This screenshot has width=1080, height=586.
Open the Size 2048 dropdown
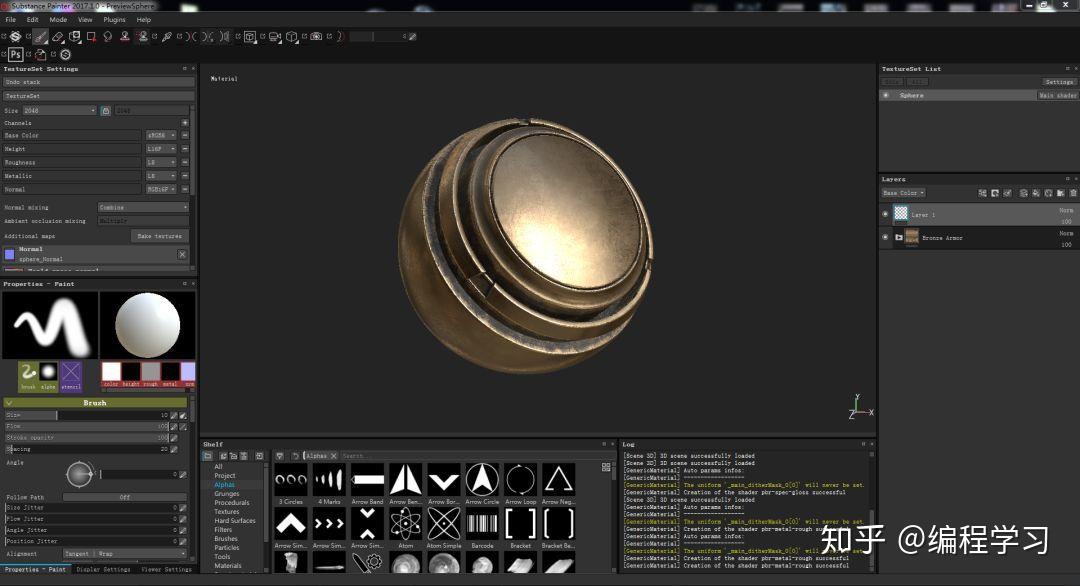[x=59, y=110]
